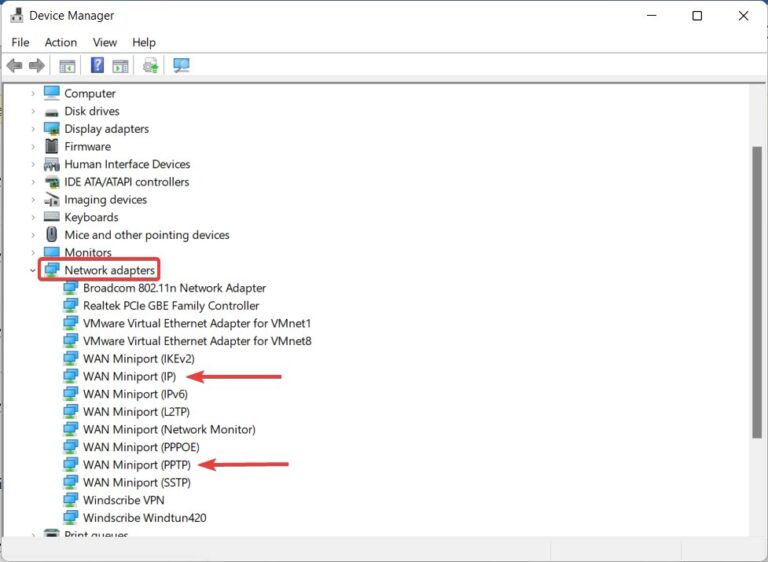Select WAN Miniport (PPTP)

point(137,464)
